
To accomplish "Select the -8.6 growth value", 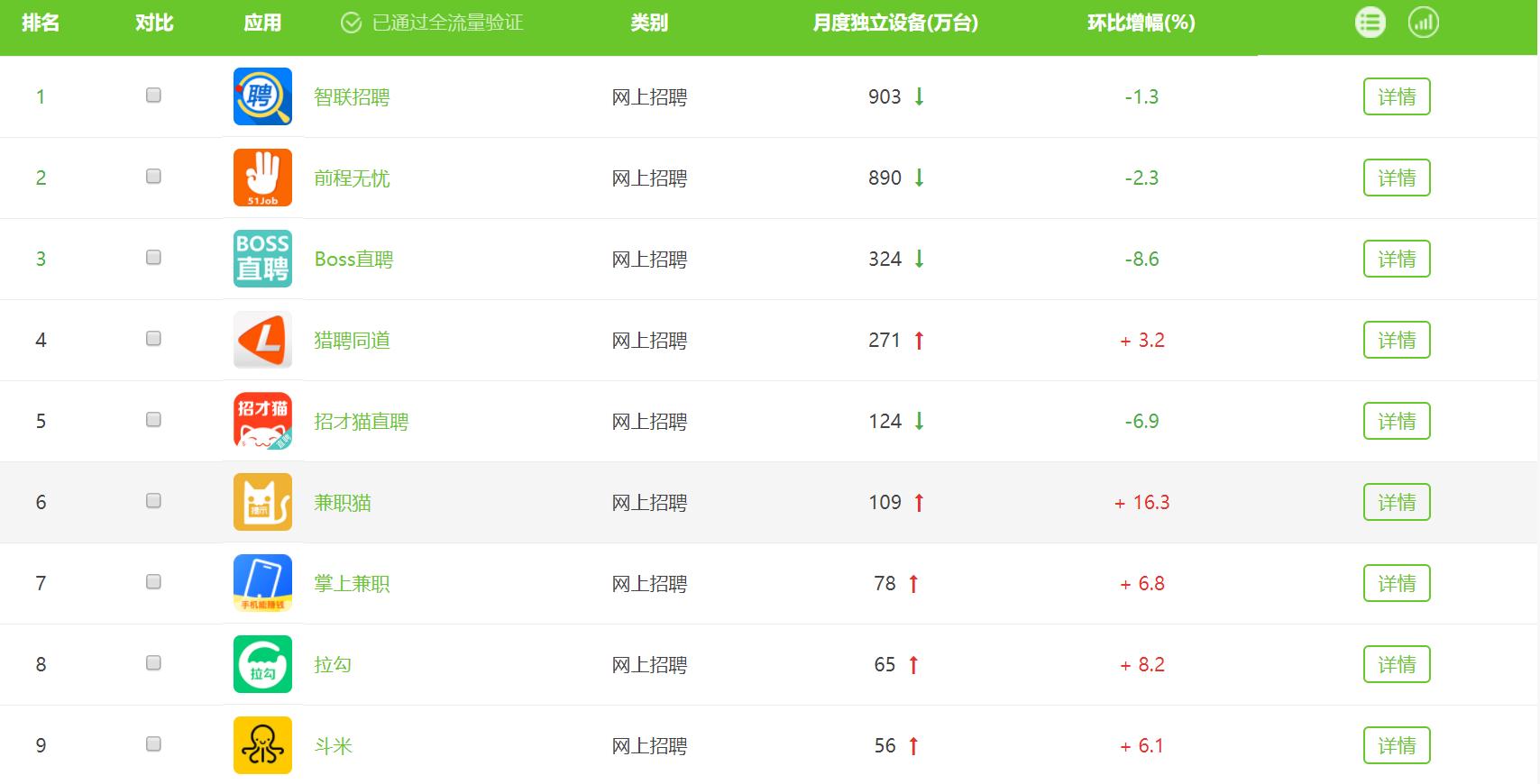I will 1141,260.
